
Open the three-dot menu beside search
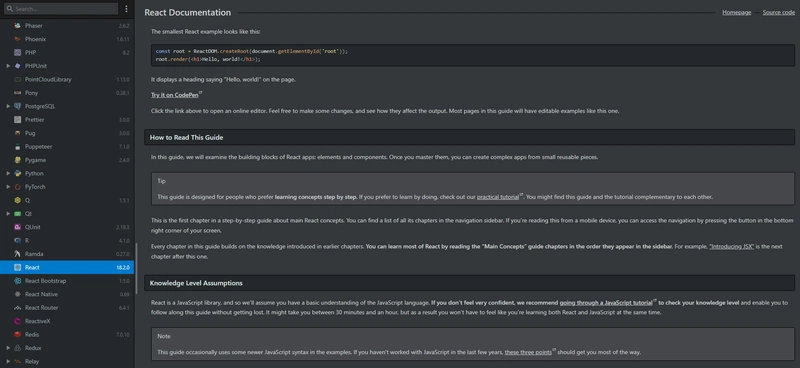point(127,9)
